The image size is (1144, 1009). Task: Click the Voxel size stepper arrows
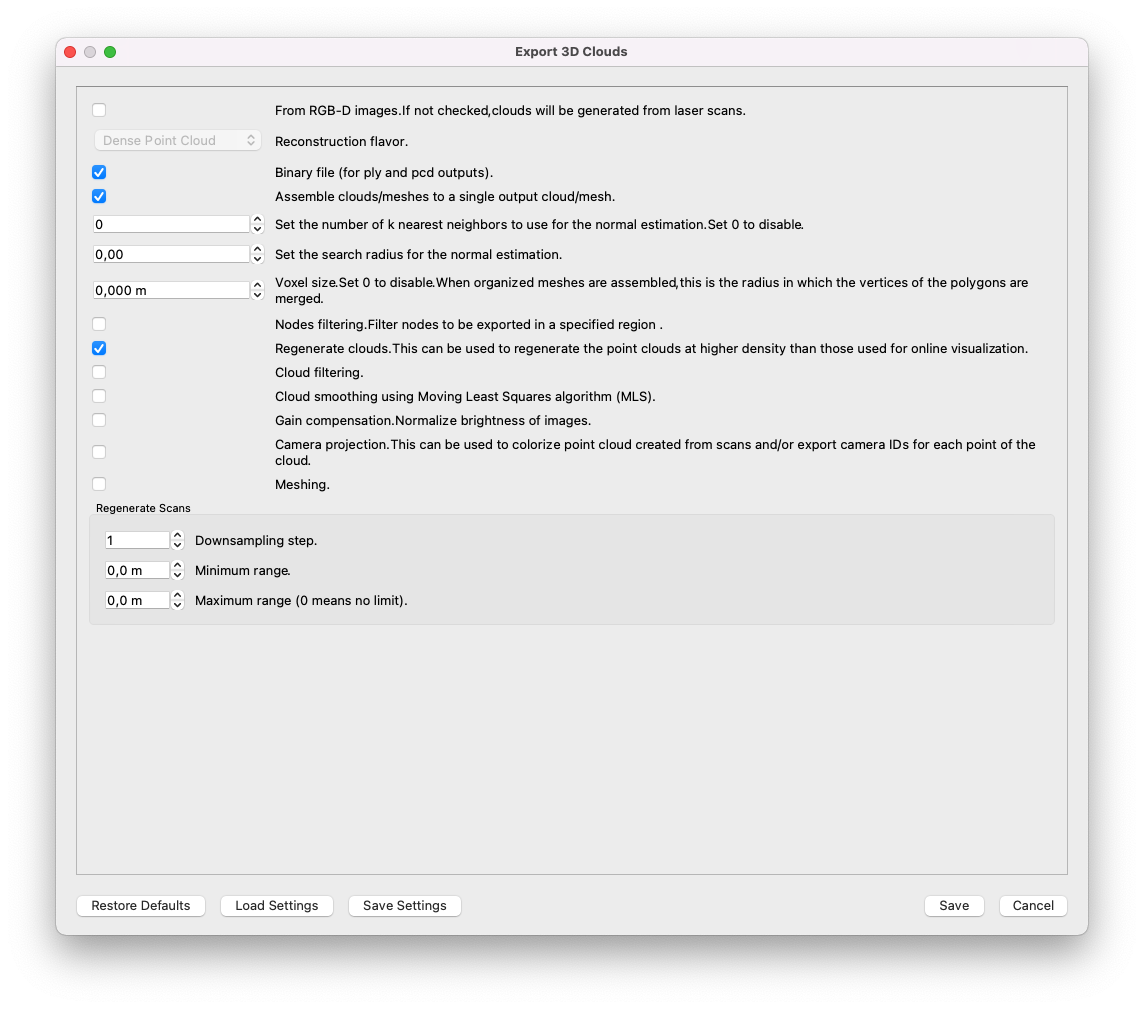pyautogui.click(x=257, y=290)
